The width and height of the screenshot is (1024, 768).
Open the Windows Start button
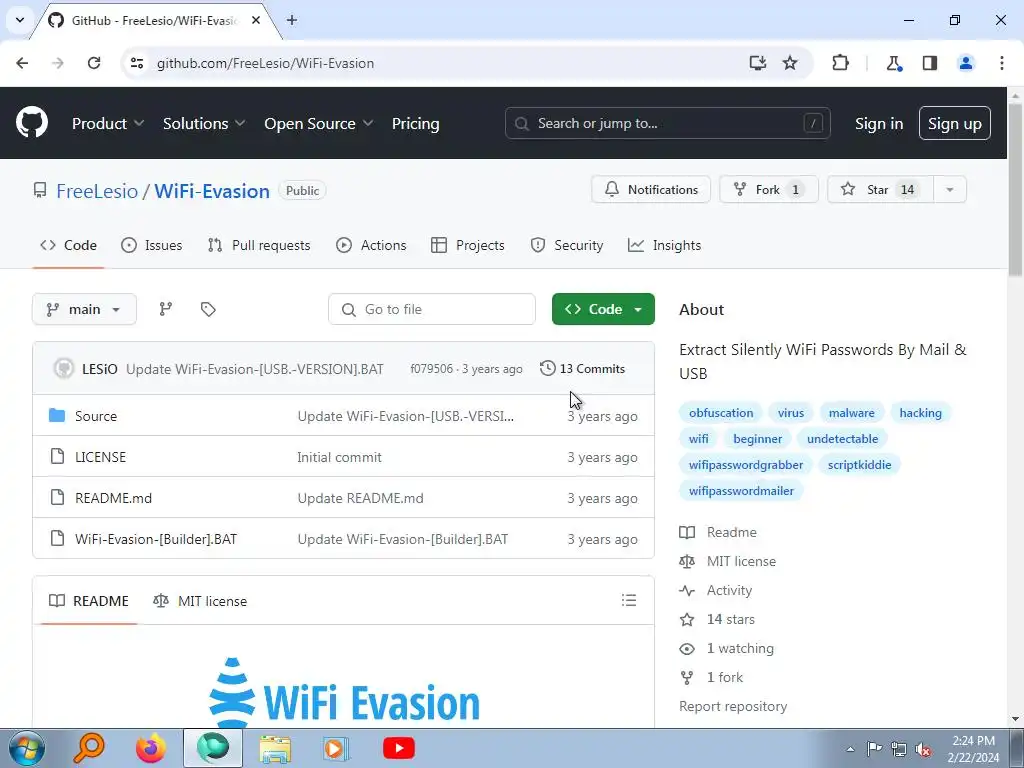coord(26,748)
